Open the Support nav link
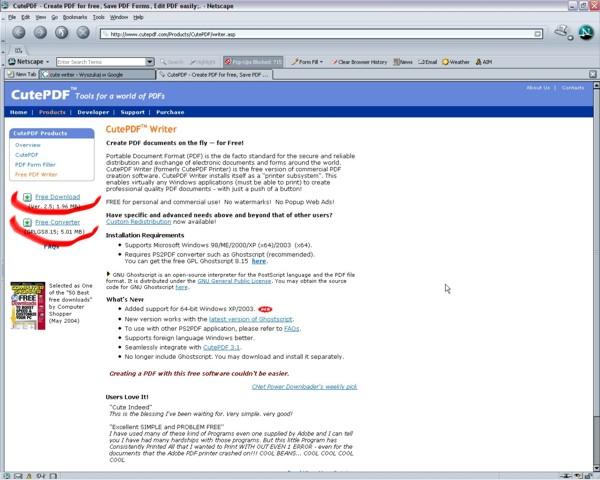The width and height of the screenshot is (600, 480). tap(132, 112)
